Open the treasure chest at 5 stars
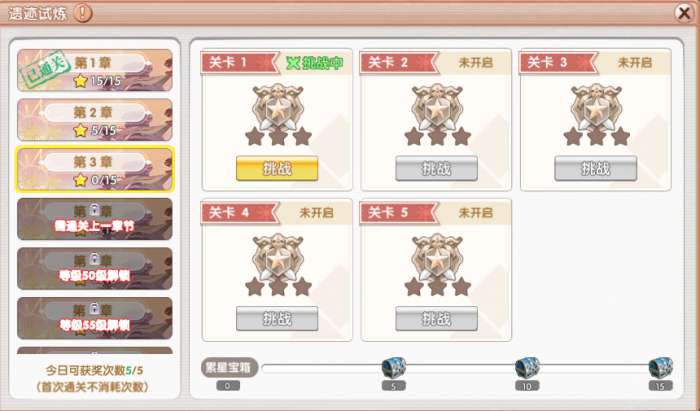Screen dimensions: 700x411 tap(394, 368)
